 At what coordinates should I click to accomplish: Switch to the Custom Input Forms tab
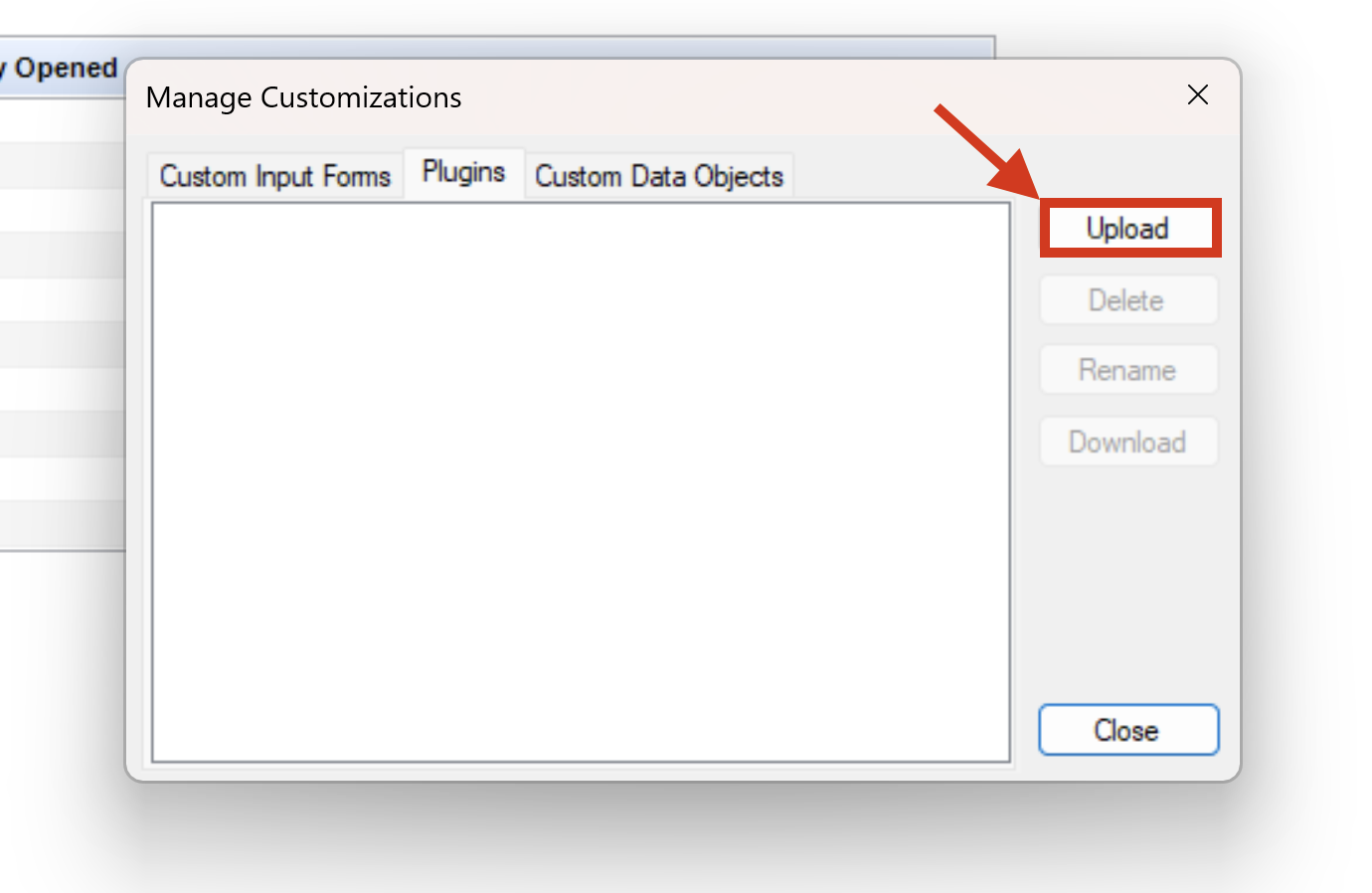pyautogui.click(x=274, y=176)
